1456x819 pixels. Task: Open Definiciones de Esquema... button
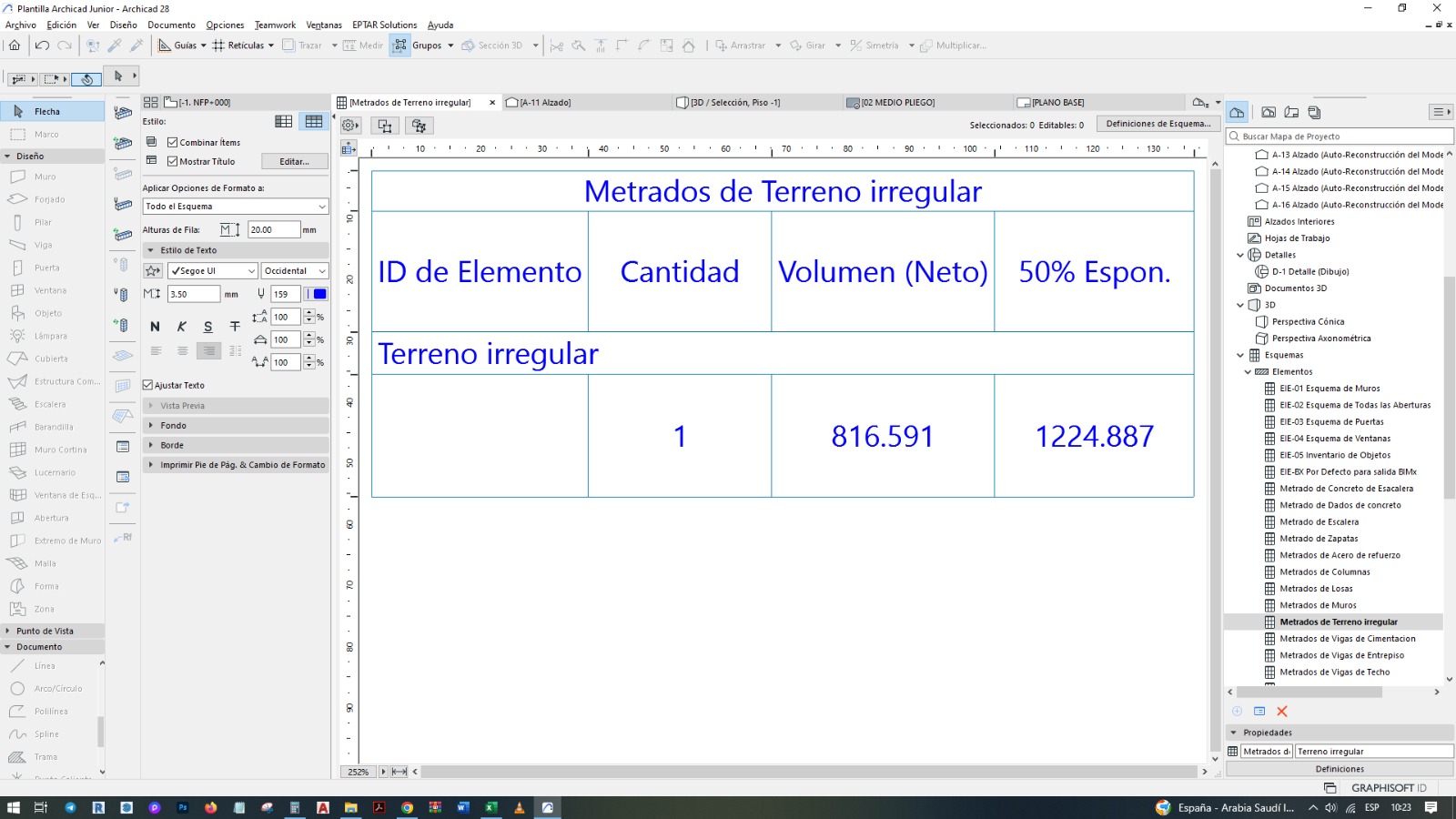[x=1158, y=124]
